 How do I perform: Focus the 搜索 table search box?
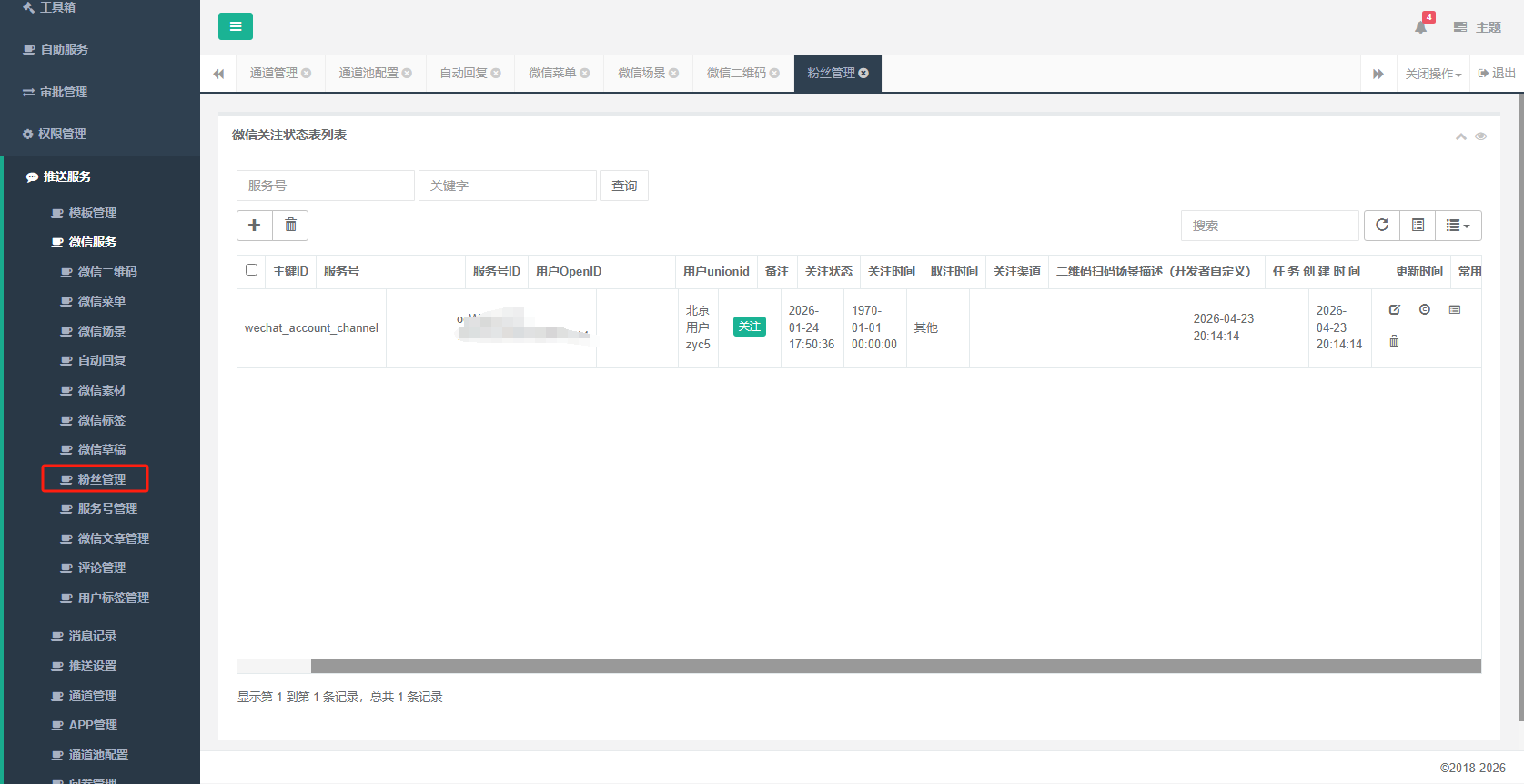pos(1270,226)
